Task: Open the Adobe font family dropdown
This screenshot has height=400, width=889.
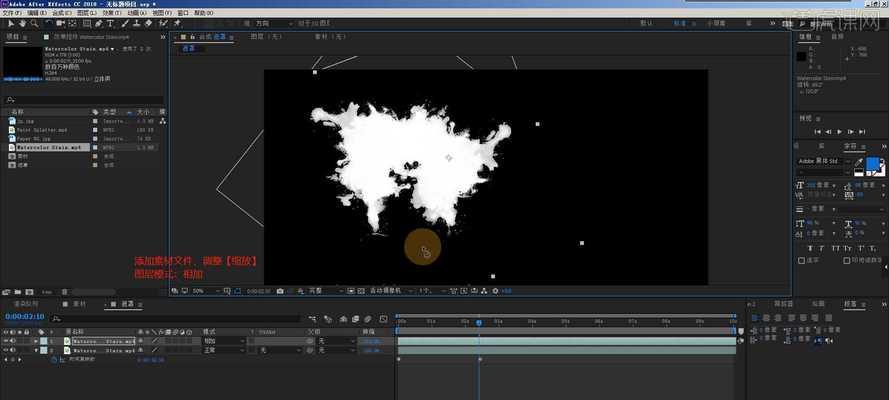Action: pyautogui.click(x=824, y=161)
